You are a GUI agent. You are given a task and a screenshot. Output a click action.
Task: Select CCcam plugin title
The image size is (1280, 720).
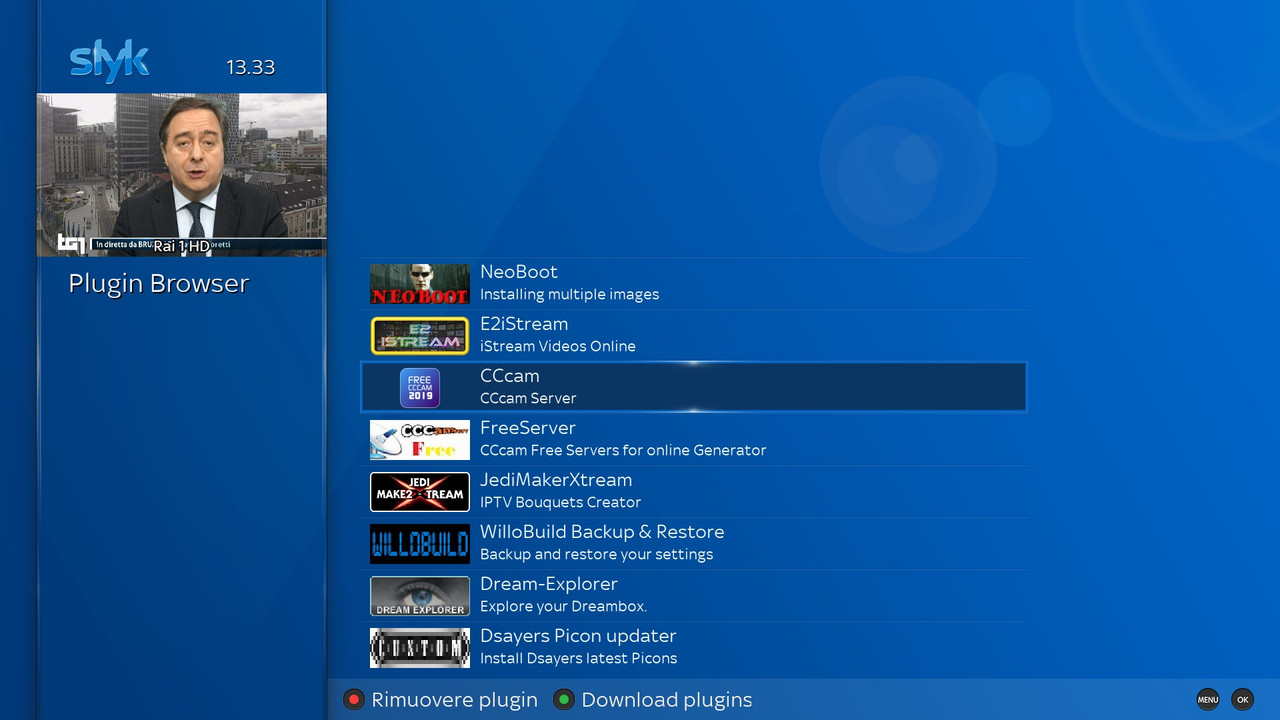[510, 376]
